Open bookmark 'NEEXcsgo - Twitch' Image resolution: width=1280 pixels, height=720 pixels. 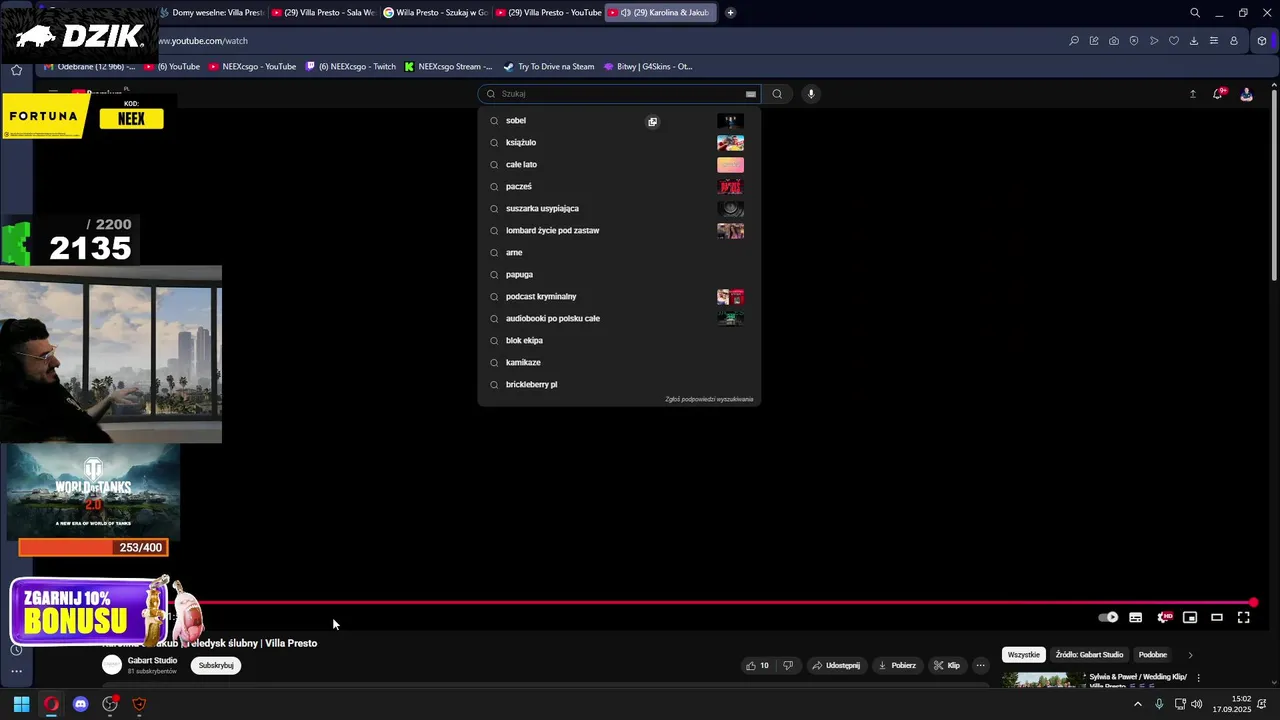click(x=351, y=67)
